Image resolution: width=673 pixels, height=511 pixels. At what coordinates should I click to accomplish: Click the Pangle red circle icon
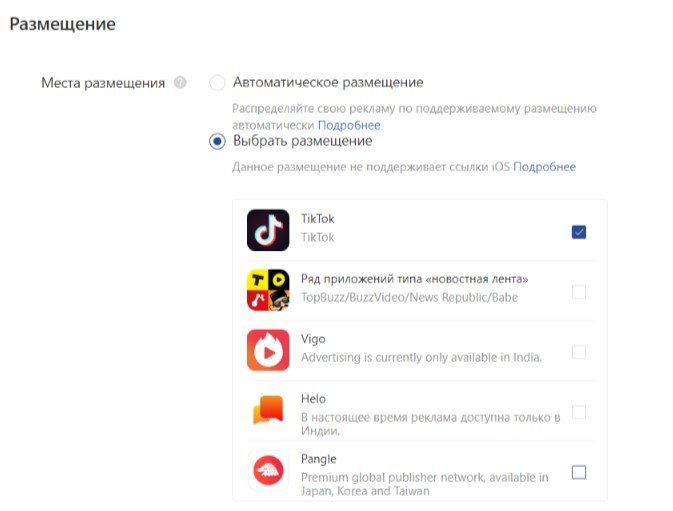click(268, 470)
